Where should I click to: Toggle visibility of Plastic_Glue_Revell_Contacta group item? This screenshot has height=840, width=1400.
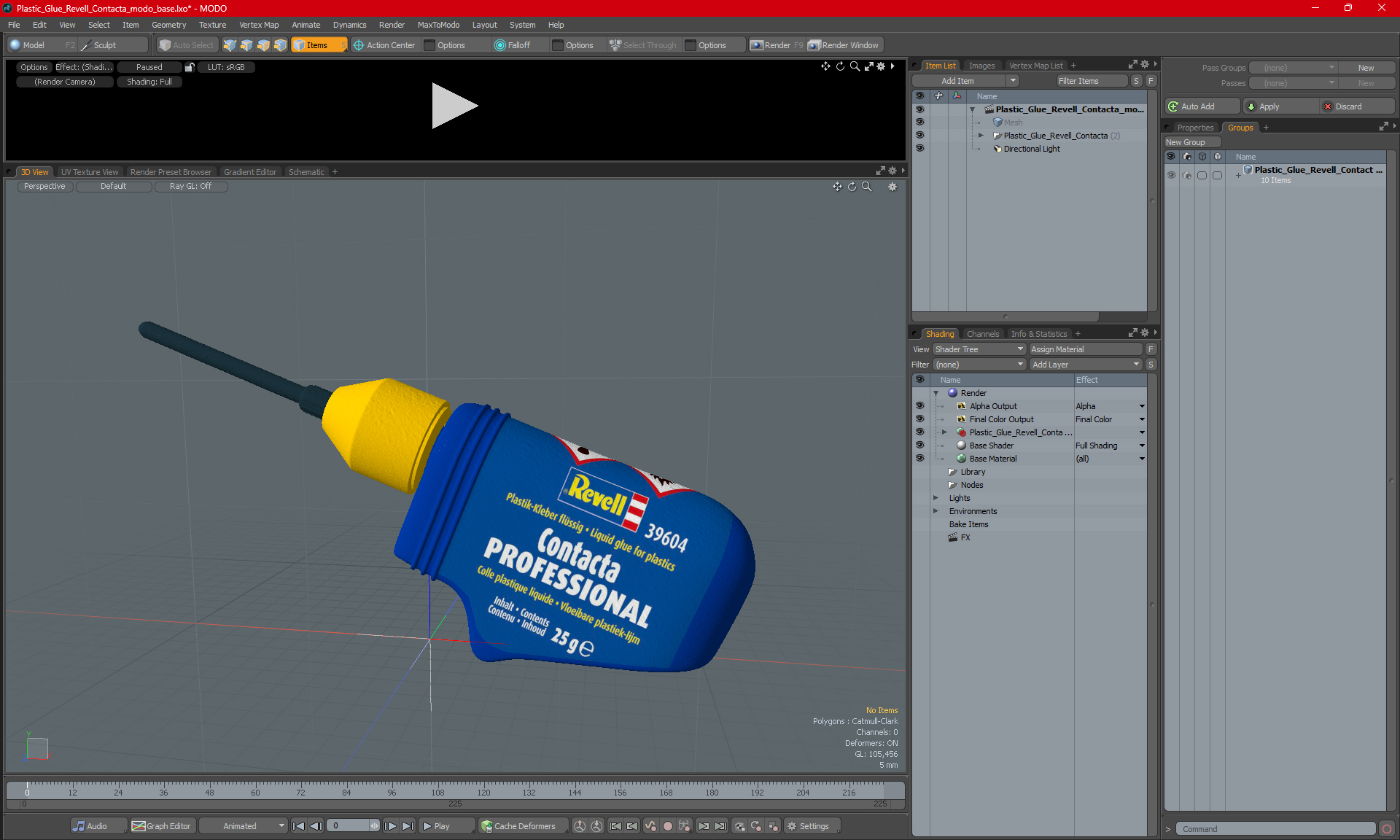pos(919,136)
